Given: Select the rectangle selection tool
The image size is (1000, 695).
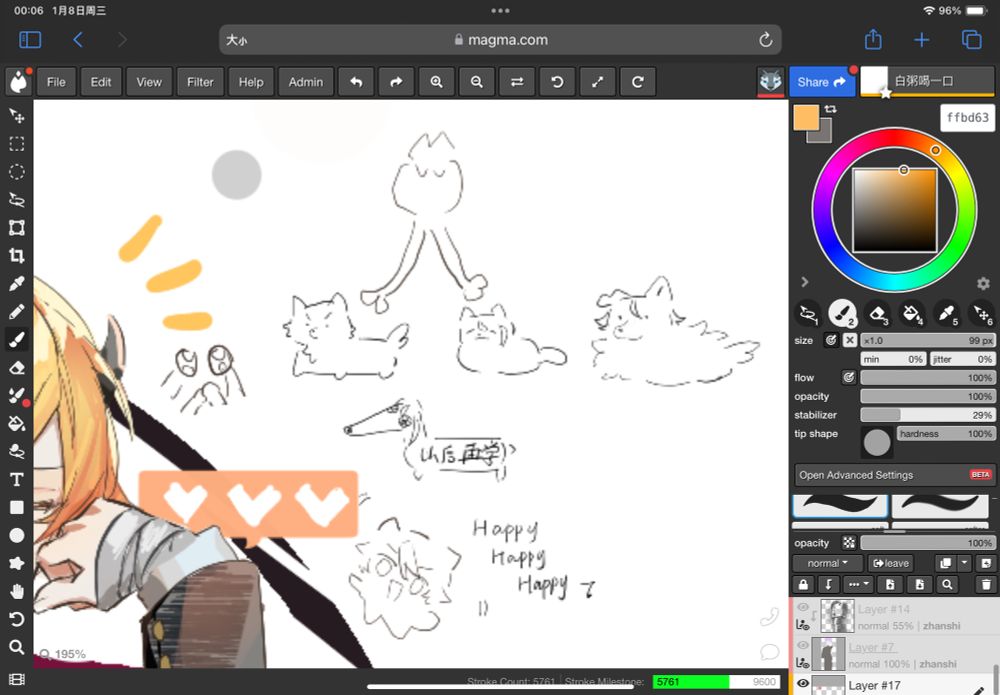Looking at the screenshot, I should [16, 144].
